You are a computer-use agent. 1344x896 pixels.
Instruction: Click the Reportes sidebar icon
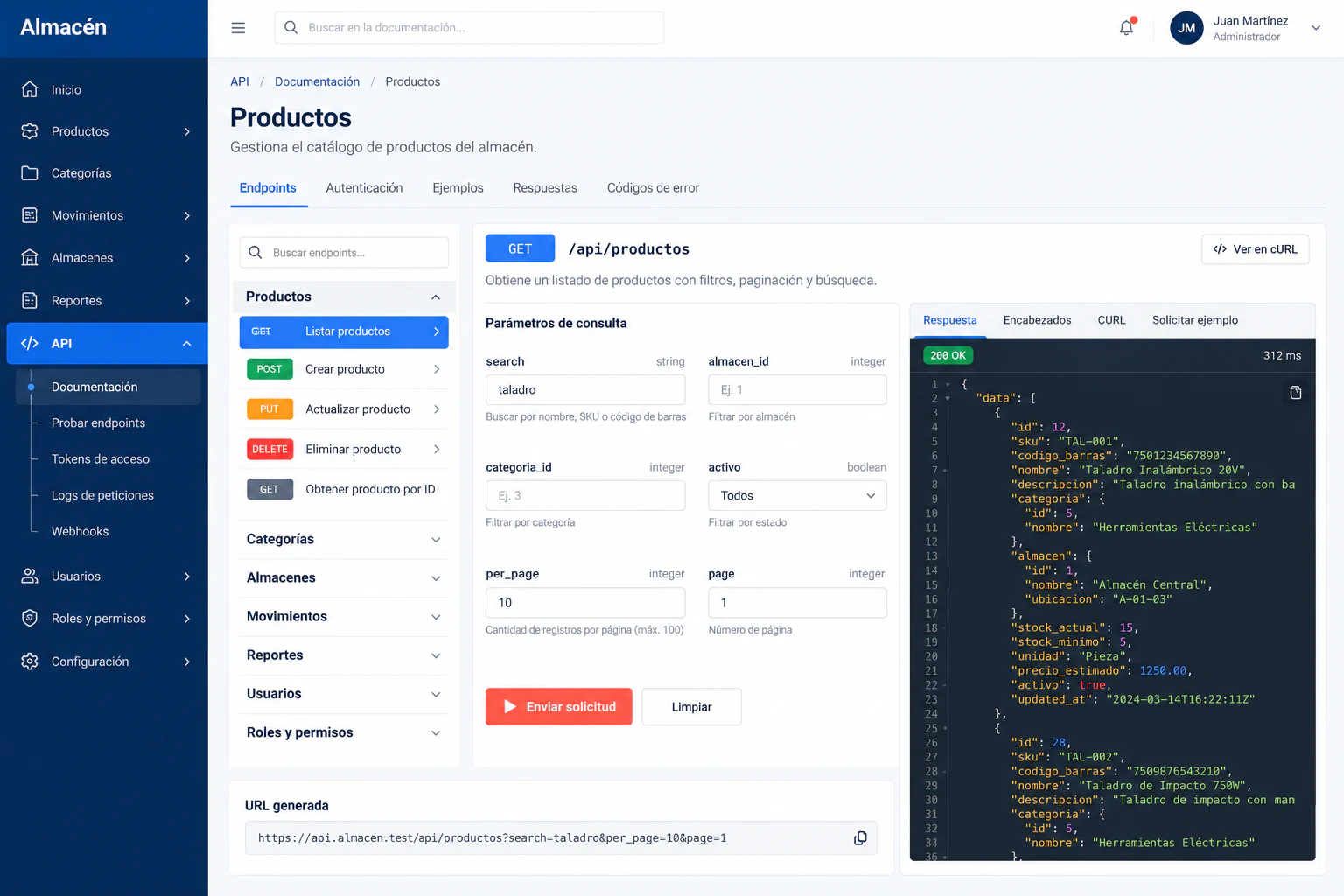click(x=30, y=301)
